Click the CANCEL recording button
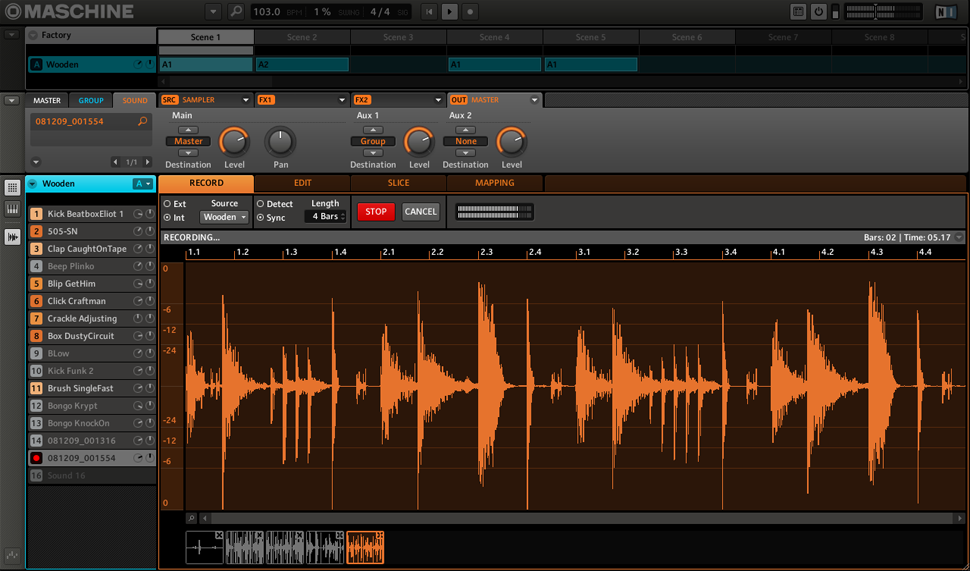This screenshot has width=970, height=571. (x=420, y=212)
